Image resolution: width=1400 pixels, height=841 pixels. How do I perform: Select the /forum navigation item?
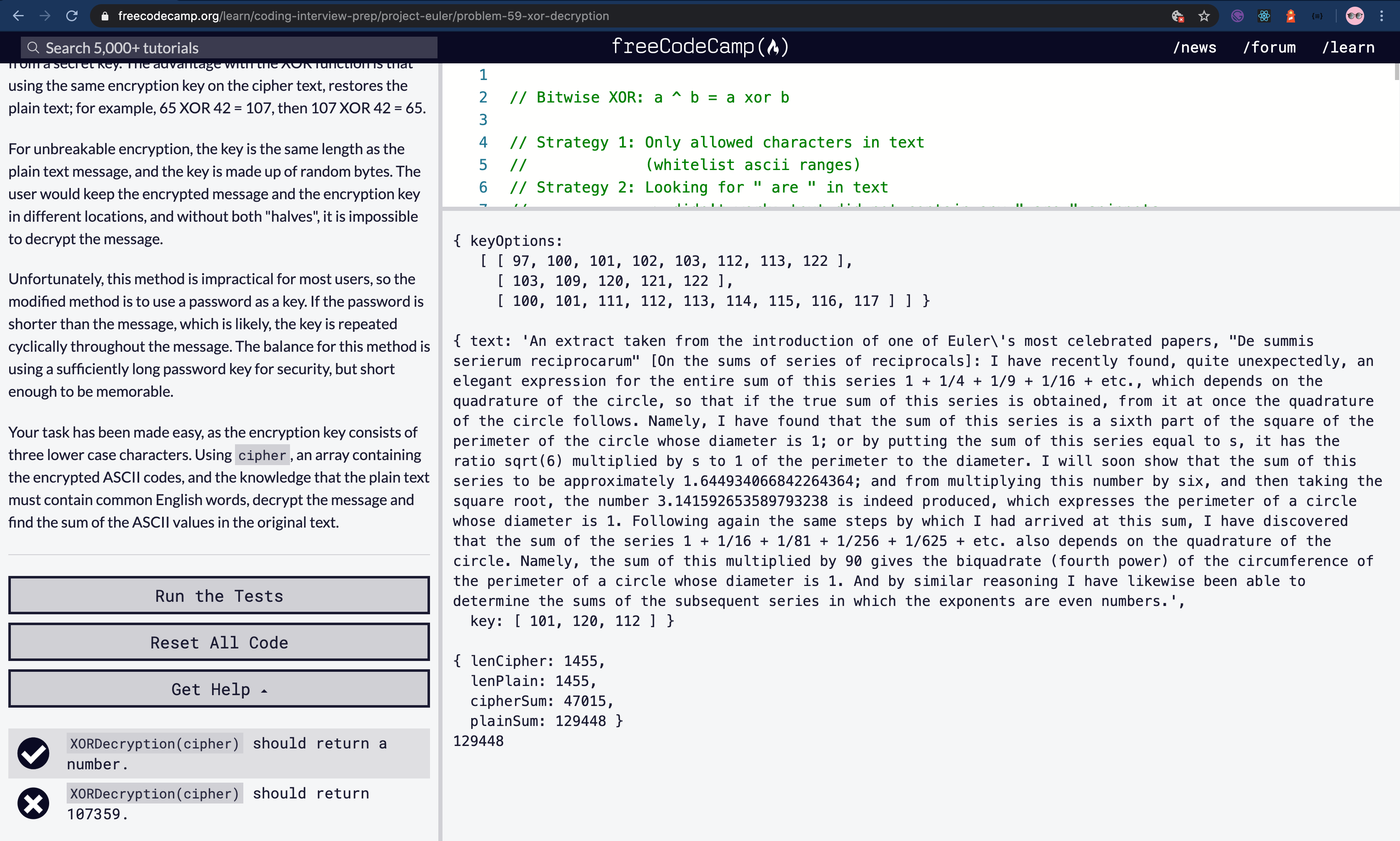pos(1269,47)
